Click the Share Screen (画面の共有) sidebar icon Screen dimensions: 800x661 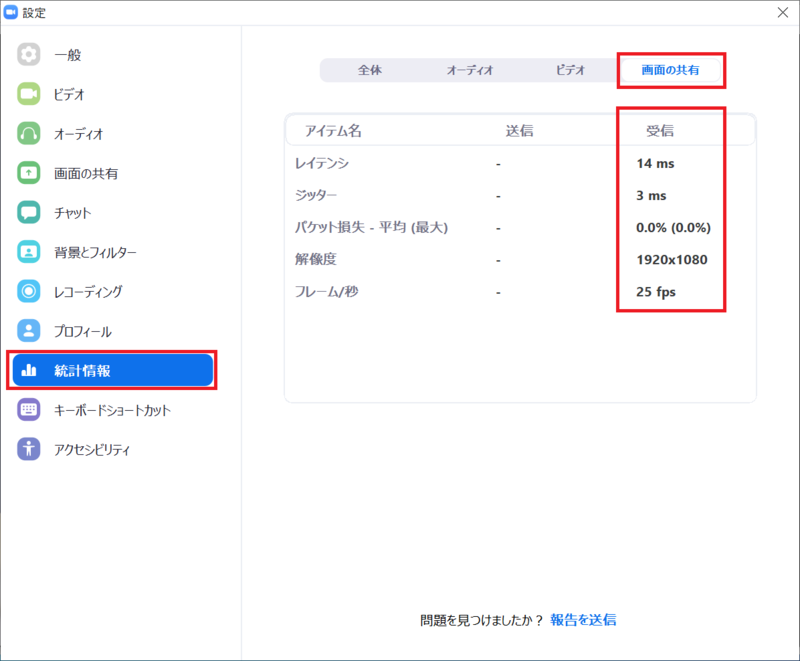pos(29,173)
